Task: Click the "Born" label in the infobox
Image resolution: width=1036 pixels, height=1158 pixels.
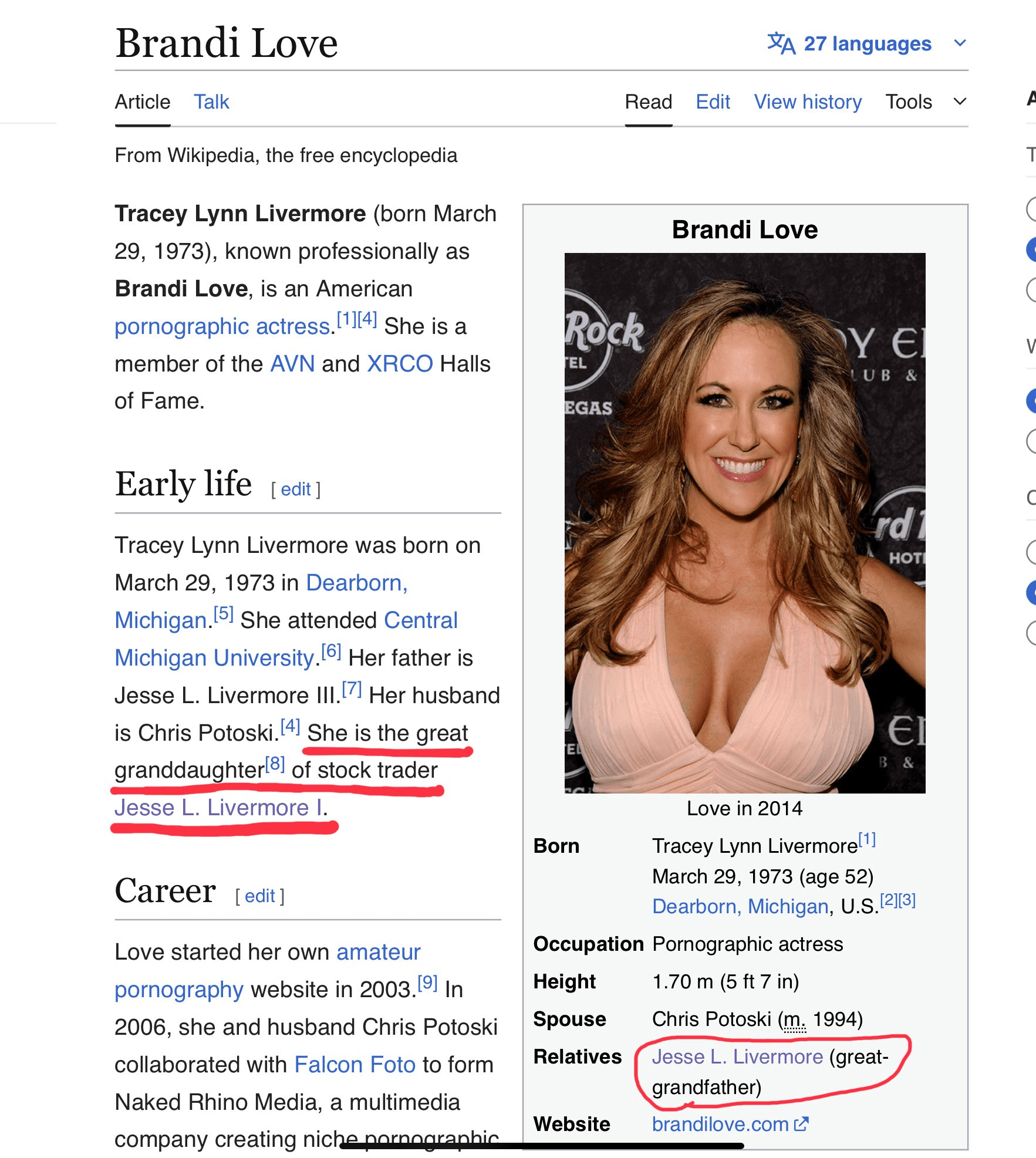Action: (x=556, y=846)
